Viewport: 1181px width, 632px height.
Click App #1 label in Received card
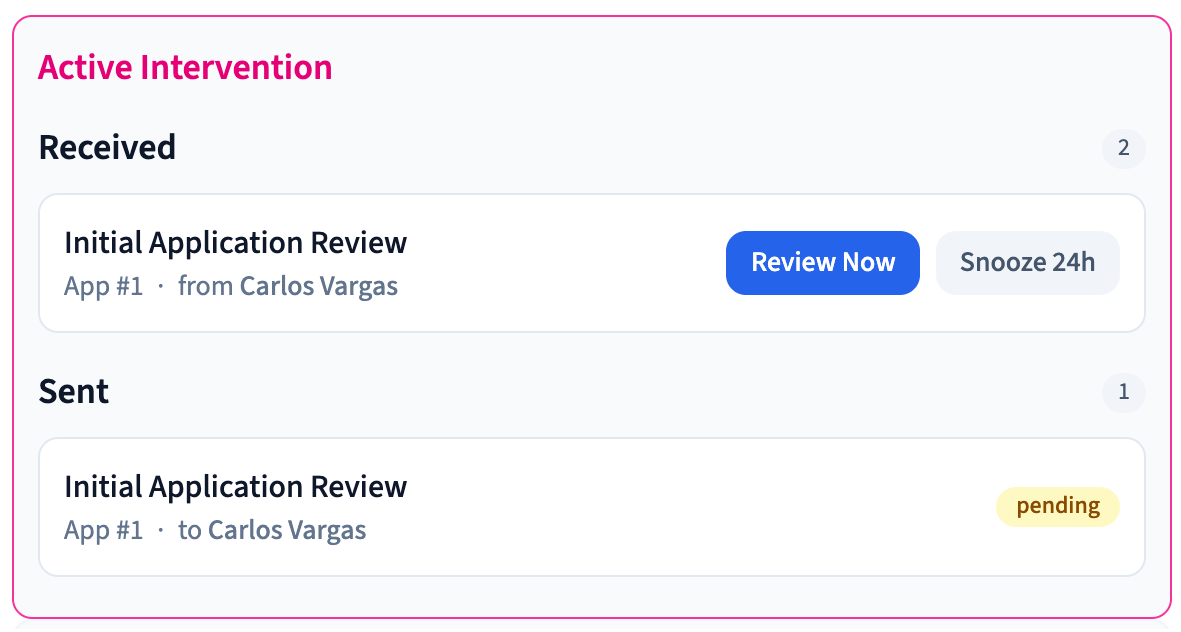coord(103,287)
